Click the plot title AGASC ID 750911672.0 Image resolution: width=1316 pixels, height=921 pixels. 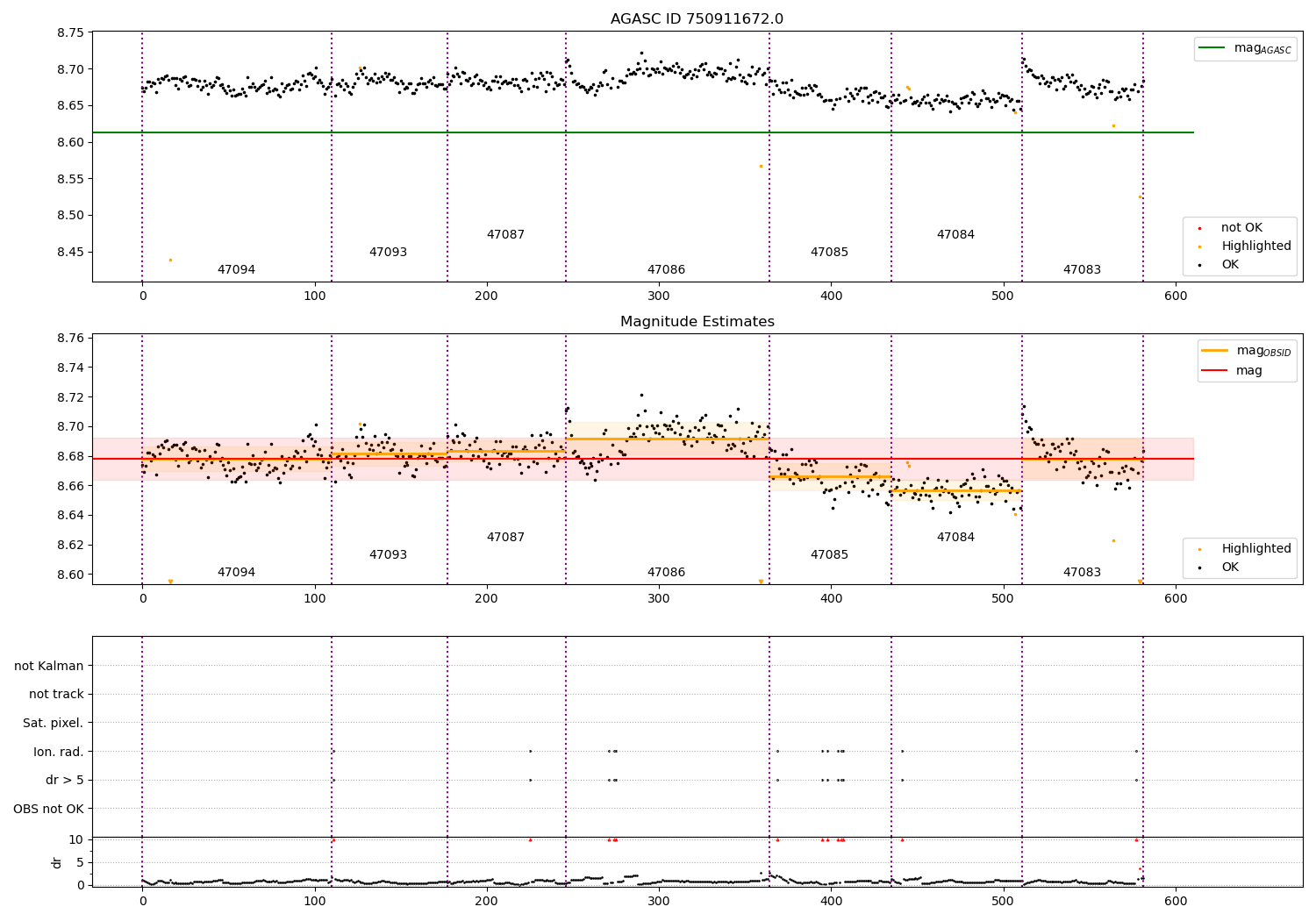pos(697,19)
